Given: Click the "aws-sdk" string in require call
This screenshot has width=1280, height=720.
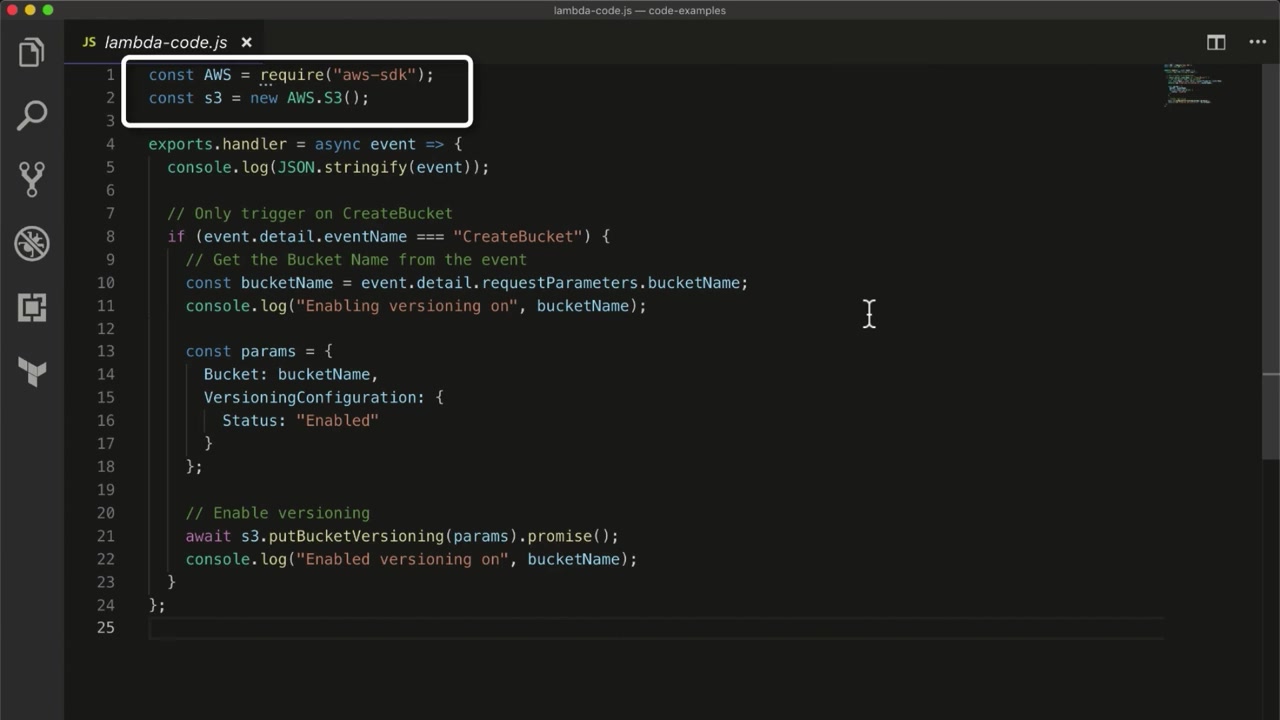Looking at the screenshot, I should pyautogui.click(x=375, y=75).
